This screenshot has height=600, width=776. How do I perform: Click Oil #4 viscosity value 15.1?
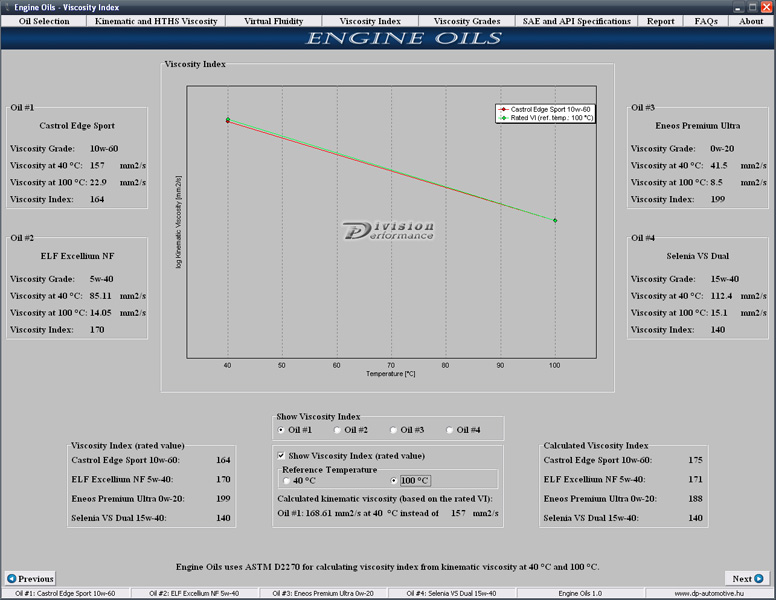(719, 312)
